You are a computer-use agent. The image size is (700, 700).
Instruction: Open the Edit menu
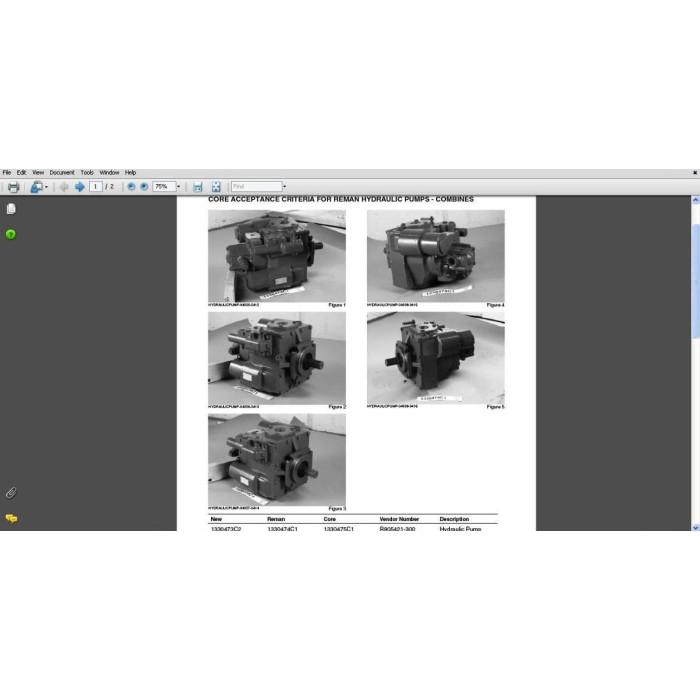[x=21, y=172]
